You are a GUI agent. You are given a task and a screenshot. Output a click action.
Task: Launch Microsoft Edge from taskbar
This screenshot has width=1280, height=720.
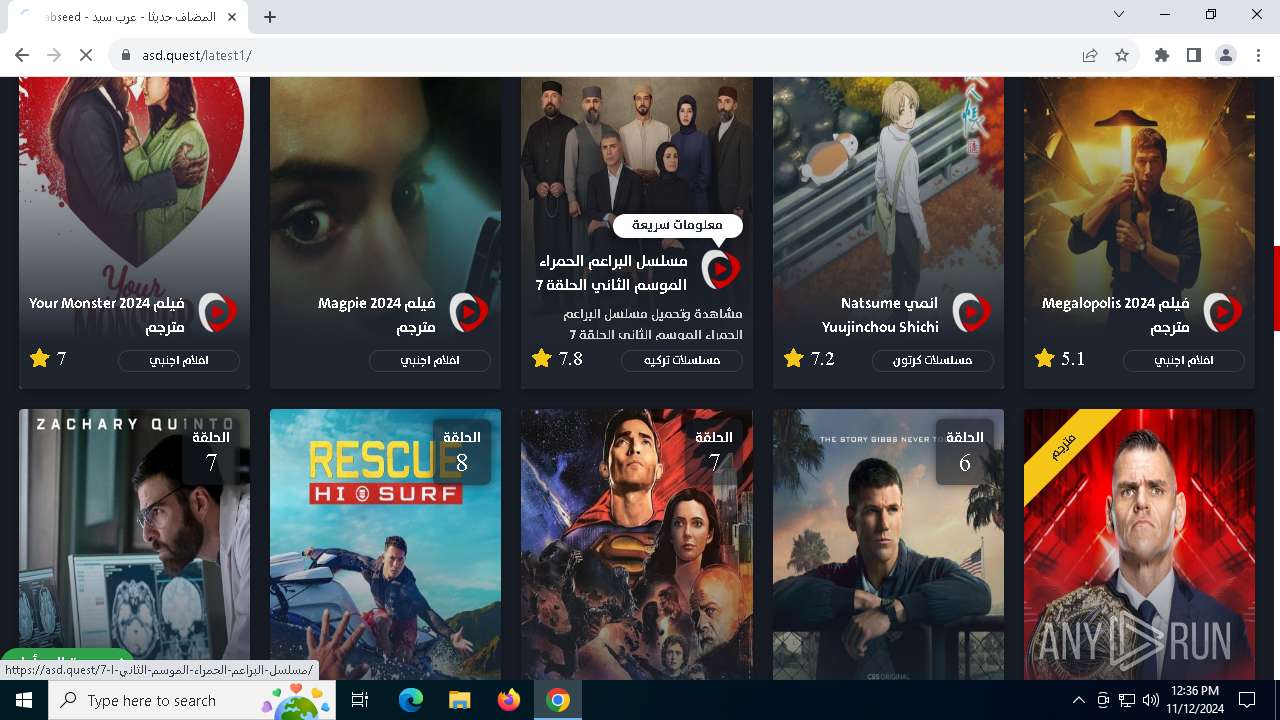[411, 700]
